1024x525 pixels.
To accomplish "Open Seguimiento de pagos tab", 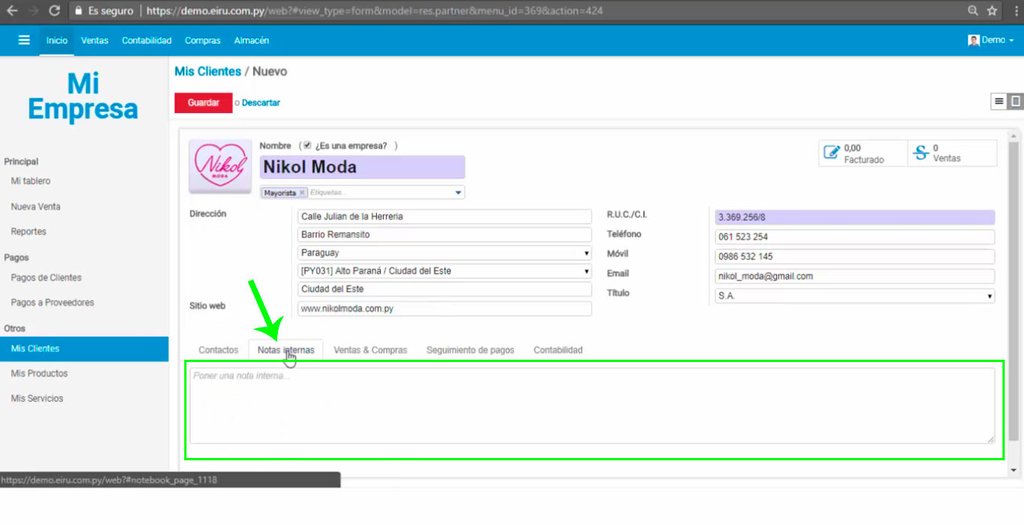I will (470, 350).
